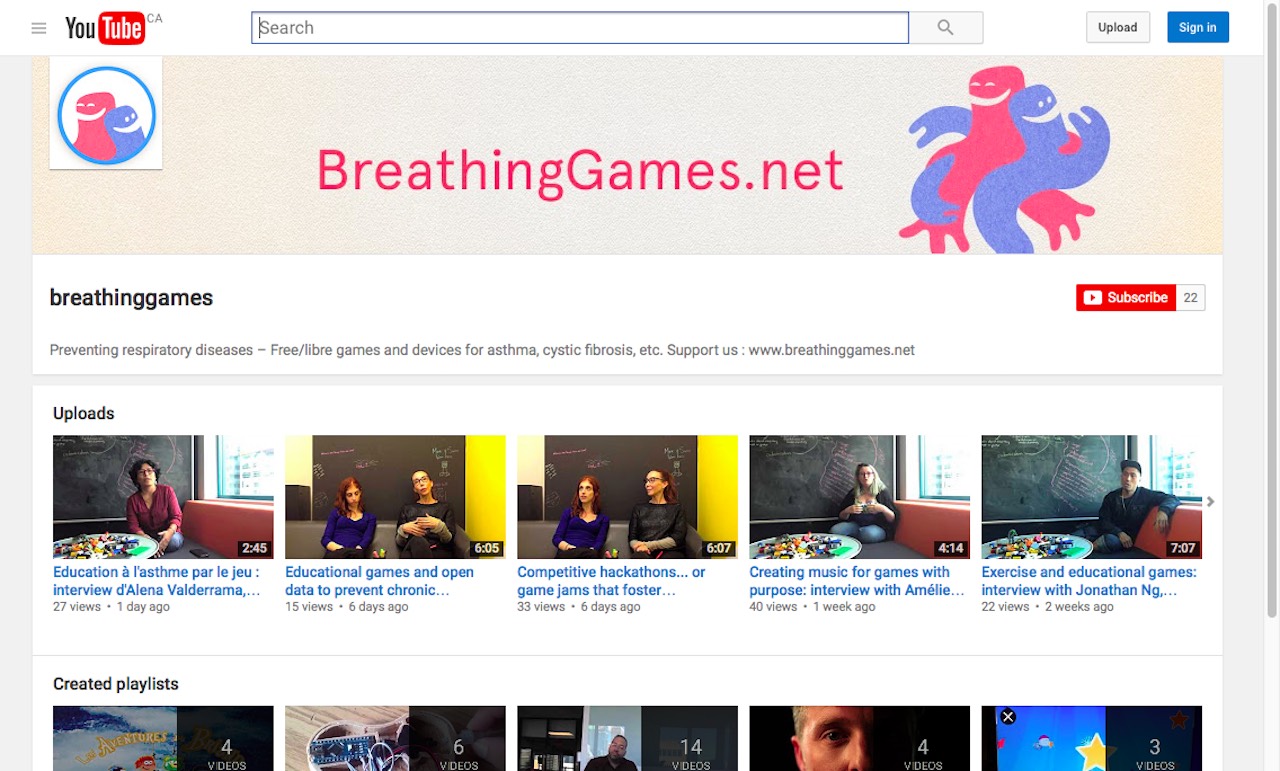
Task: Play the 2:45 Alena Valderrama video thumbnail
Action: coord(163,496)
